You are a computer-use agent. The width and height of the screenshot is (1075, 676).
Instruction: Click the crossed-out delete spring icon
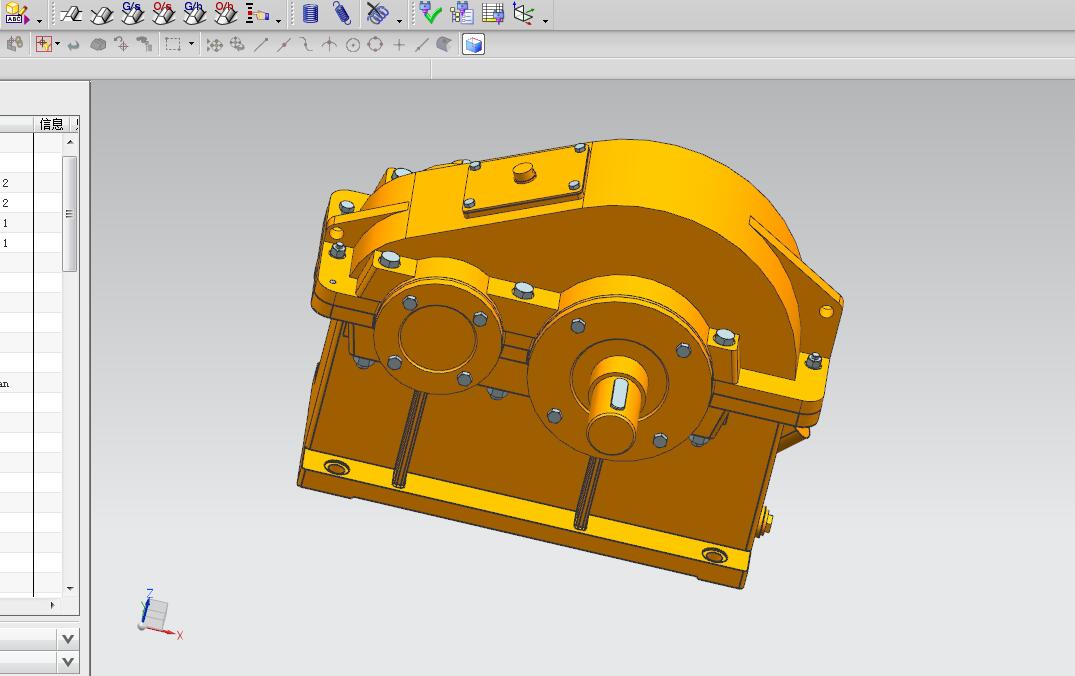(x=377, y=13)
